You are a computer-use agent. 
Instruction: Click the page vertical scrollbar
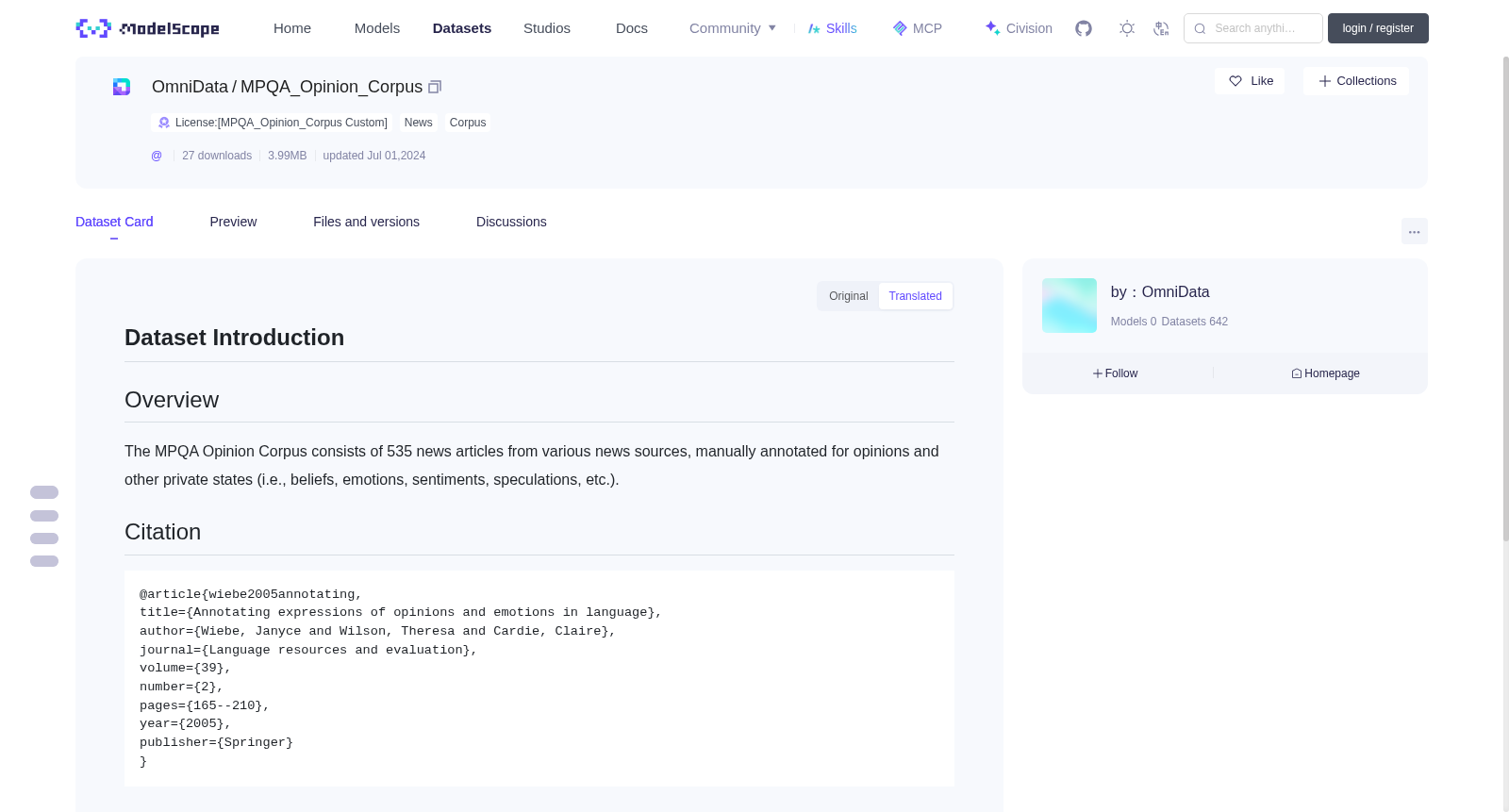click(x=1506, y=300)
